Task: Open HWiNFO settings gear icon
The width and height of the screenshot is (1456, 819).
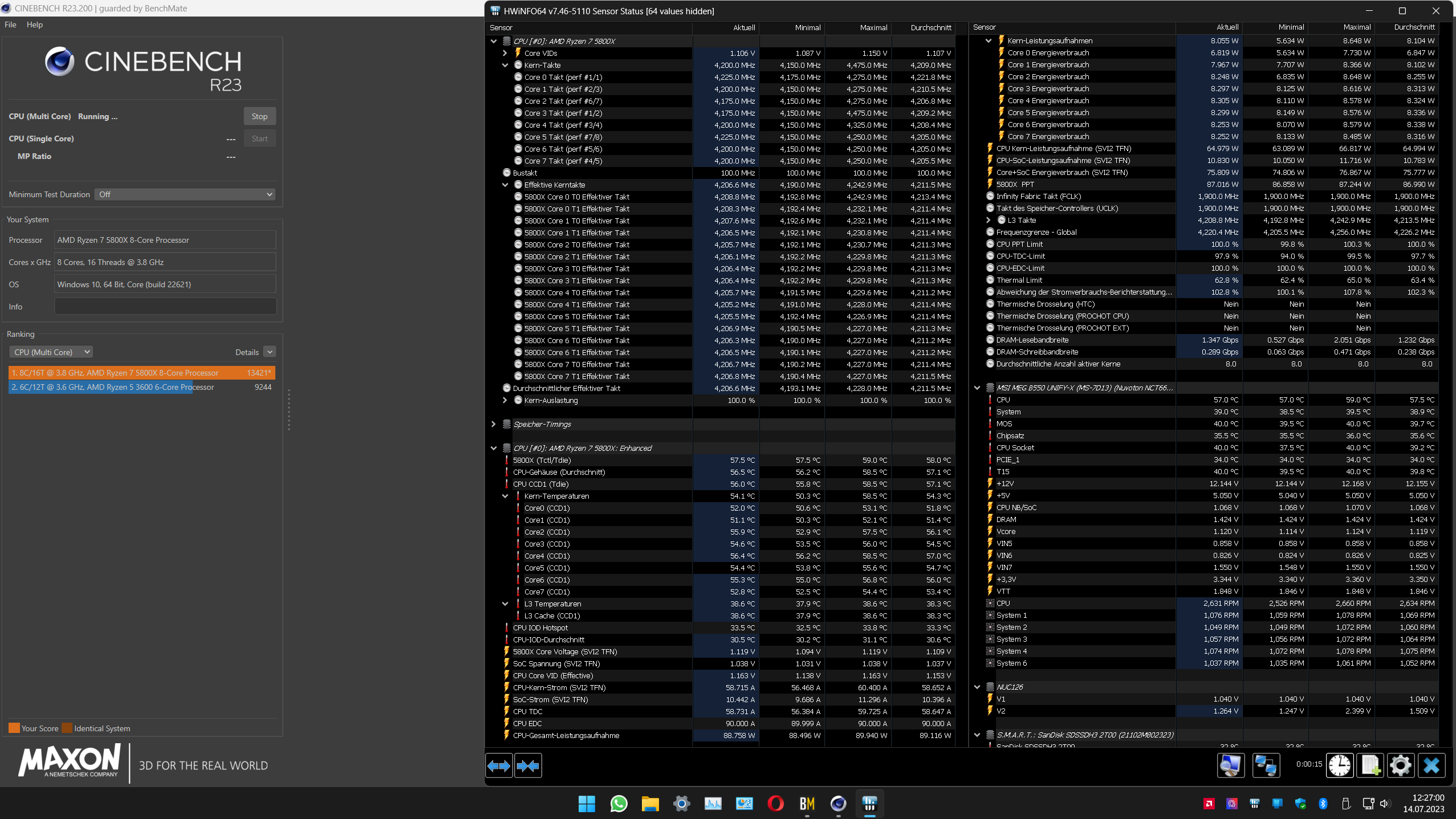Action: 1400,765
